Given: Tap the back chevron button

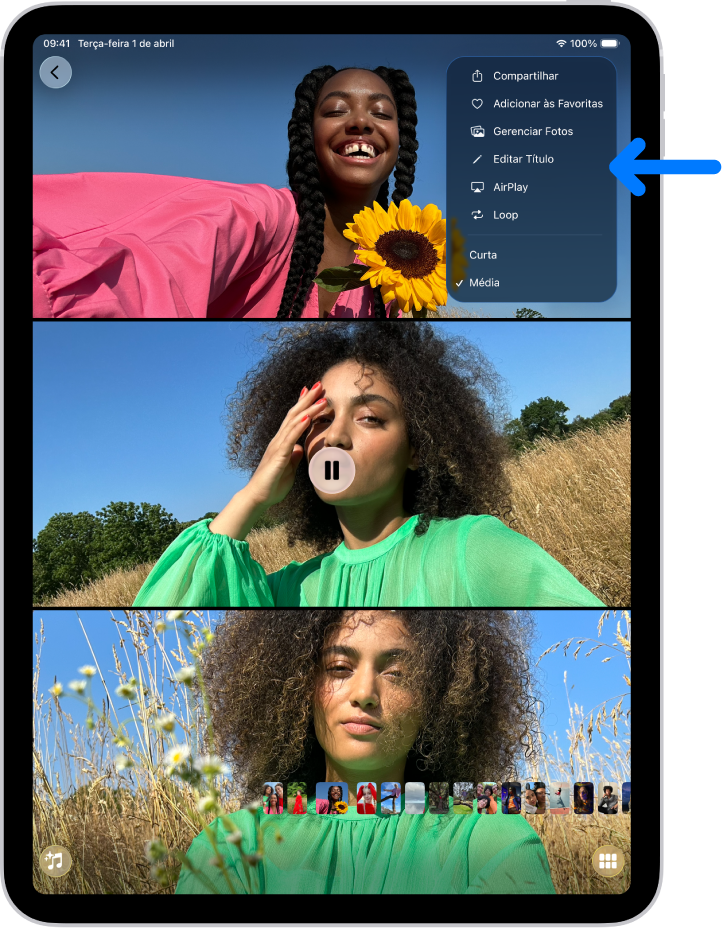Looking at the screenshot, I should [x=55, y=72].
